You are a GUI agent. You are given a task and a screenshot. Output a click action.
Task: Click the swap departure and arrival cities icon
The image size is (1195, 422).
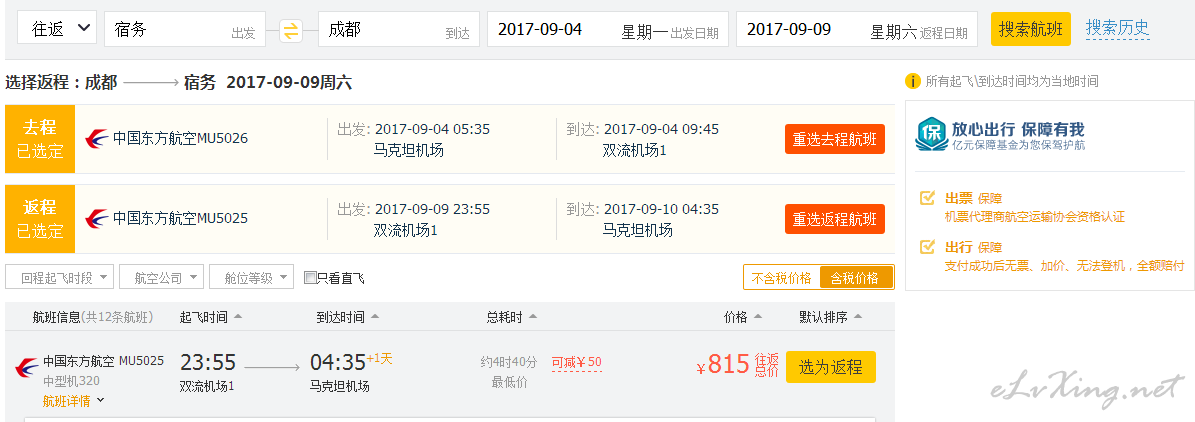tap(291, 31)
